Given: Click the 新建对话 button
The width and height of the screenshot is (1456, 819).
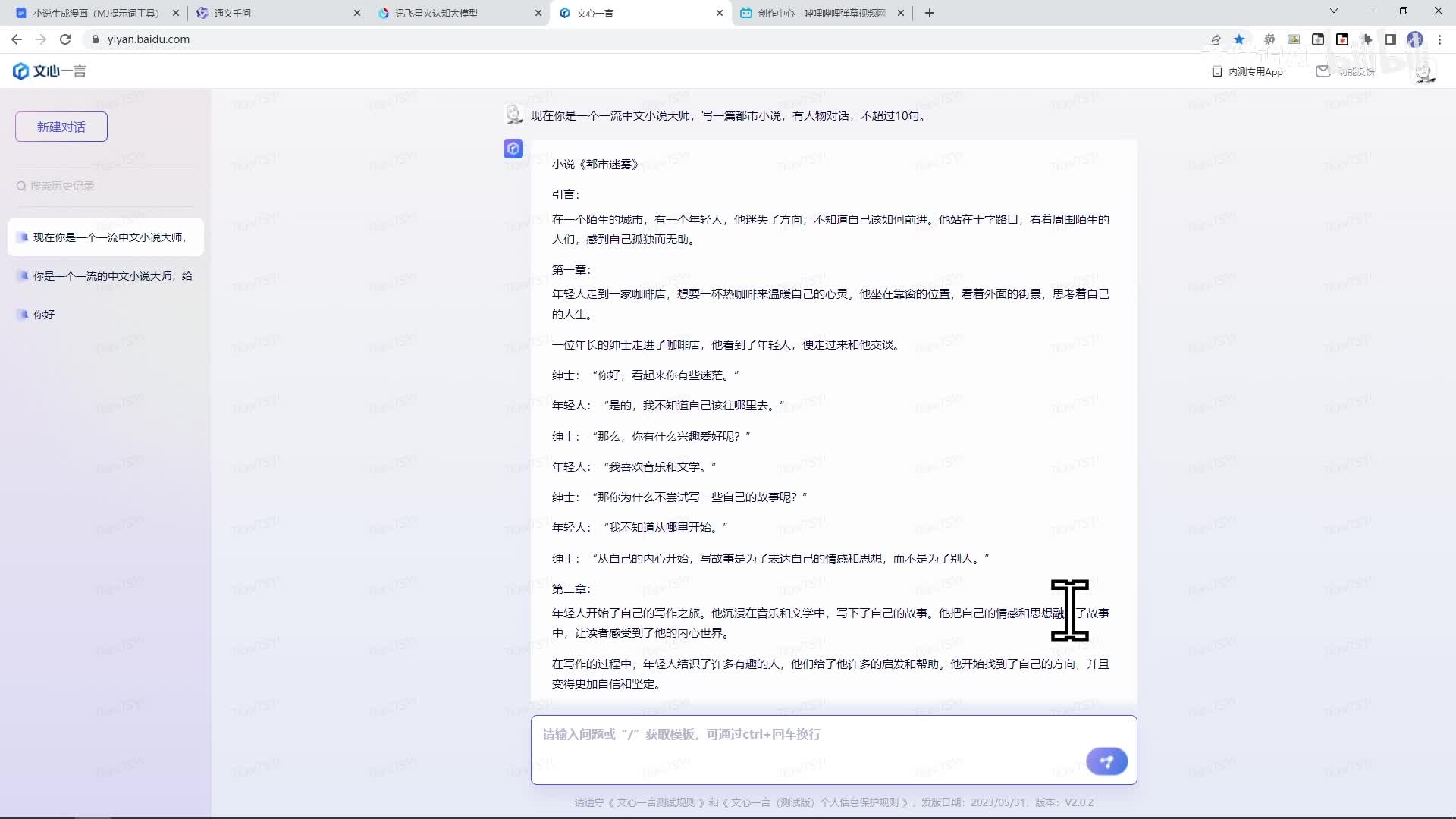Looking at the screenshot, I should [61, 127].
